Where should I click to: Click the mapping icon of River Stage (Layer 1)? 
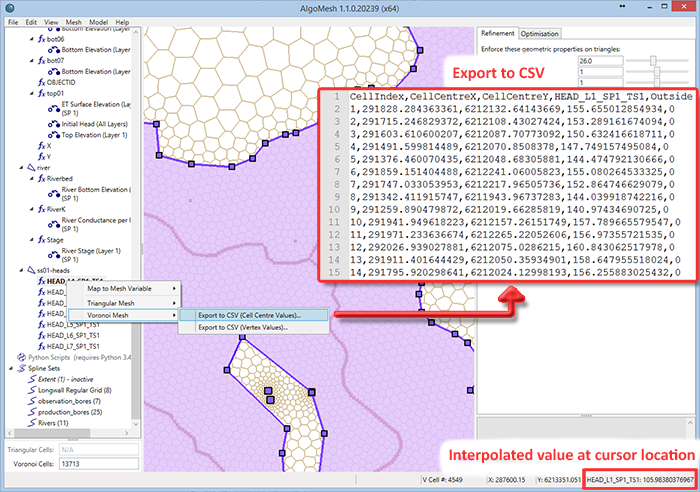54,255
